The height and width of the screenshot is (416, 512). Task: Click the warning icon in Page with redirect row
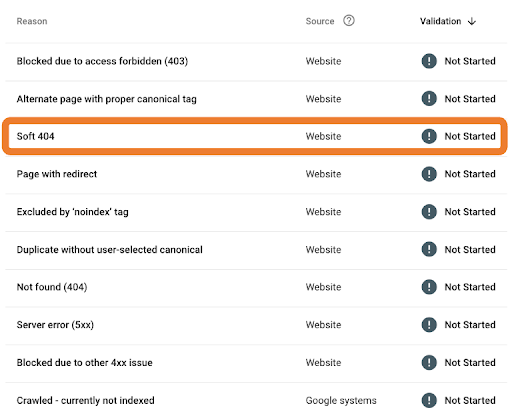click(429, 174)
